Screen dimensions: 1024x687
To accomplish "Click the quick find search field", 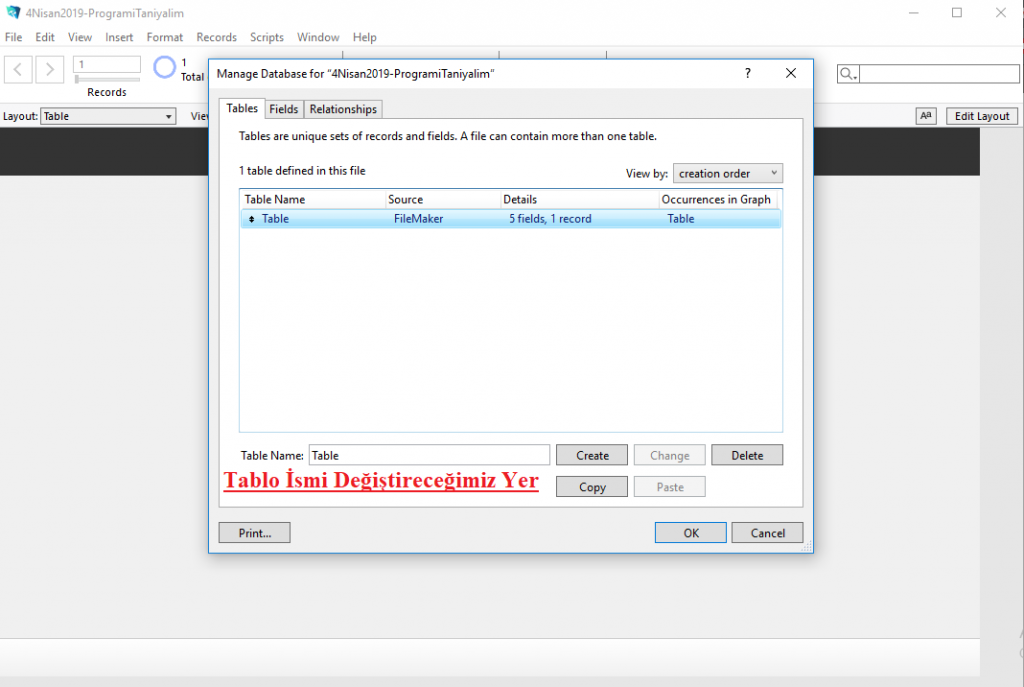I will coord(939,74).
